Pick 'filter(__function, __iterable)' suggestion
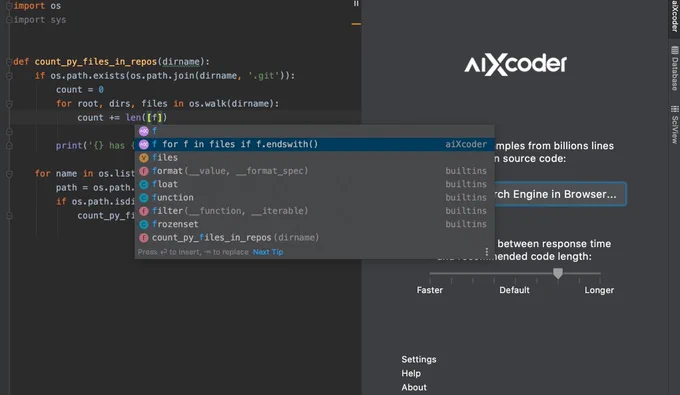680x395 pixels. [315, 211]
